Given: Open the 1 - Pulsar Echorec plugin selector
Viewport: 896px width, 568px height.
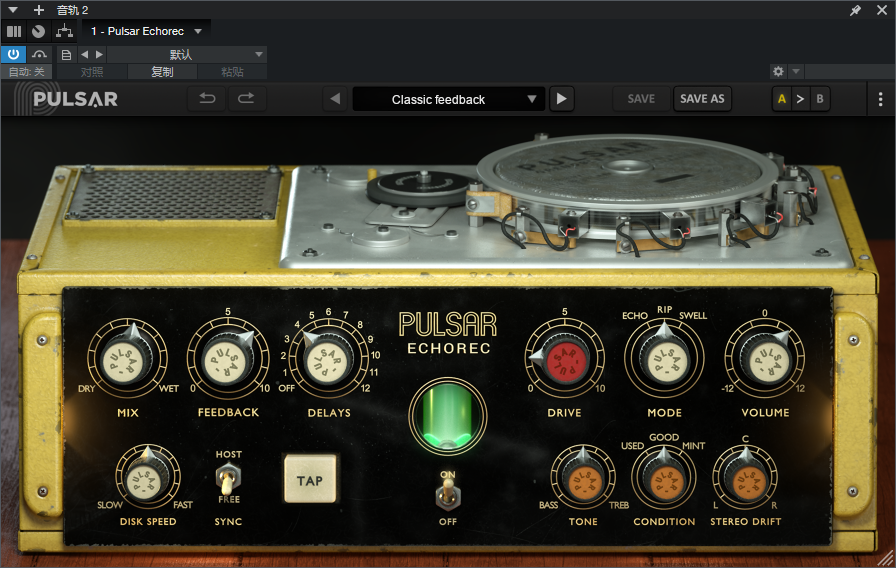Looking at the screenshot, I should pos(146,31).
